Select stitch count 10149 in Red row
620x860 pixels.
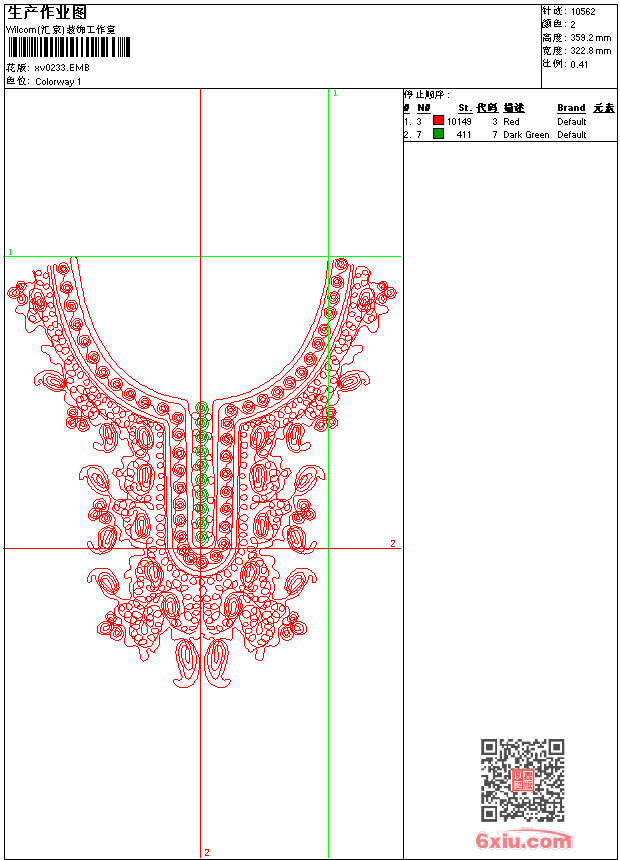tap(459, 122)
